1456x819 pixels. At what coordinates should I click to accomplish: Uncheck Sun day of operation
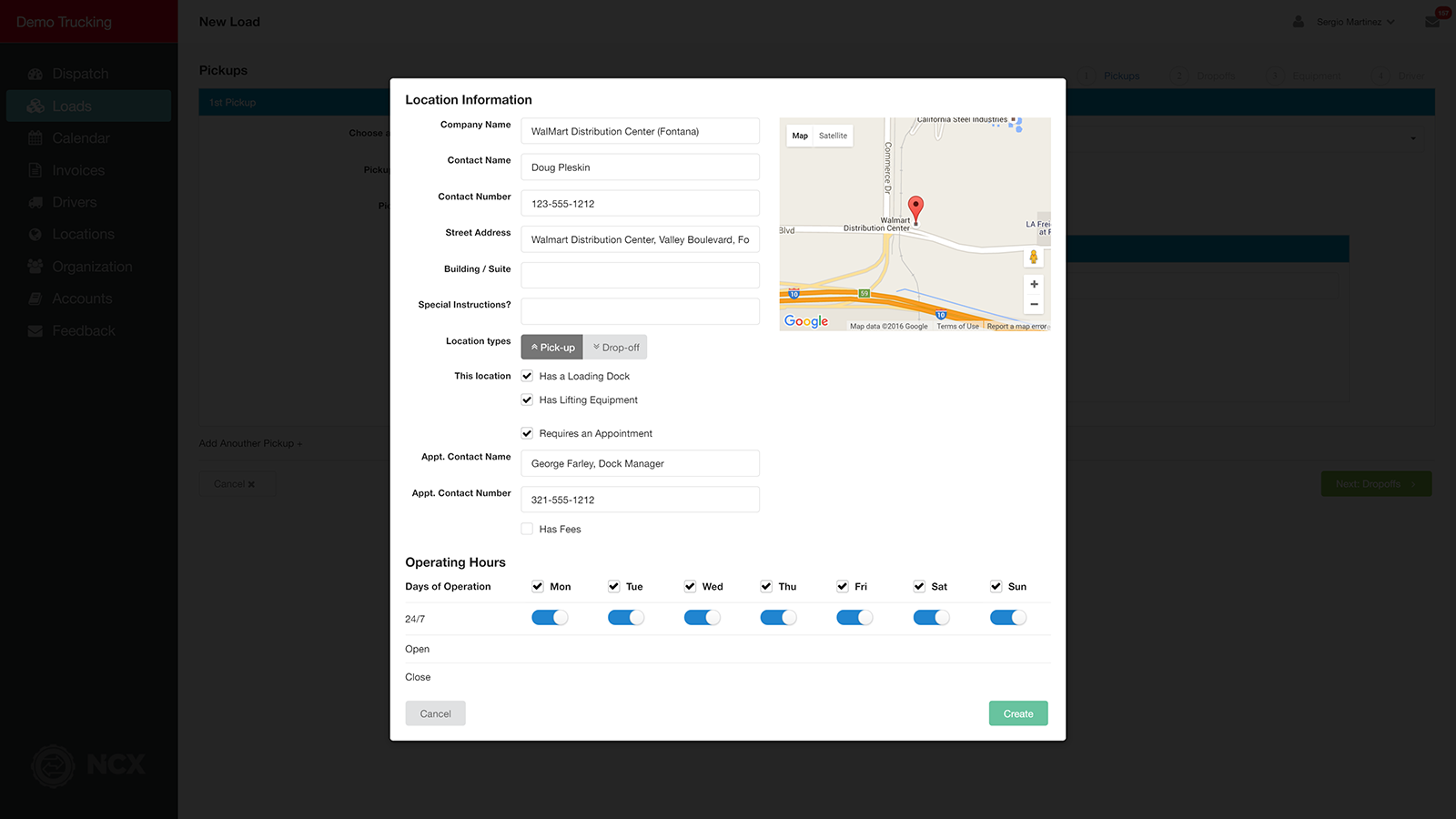[x=996, y=587]
